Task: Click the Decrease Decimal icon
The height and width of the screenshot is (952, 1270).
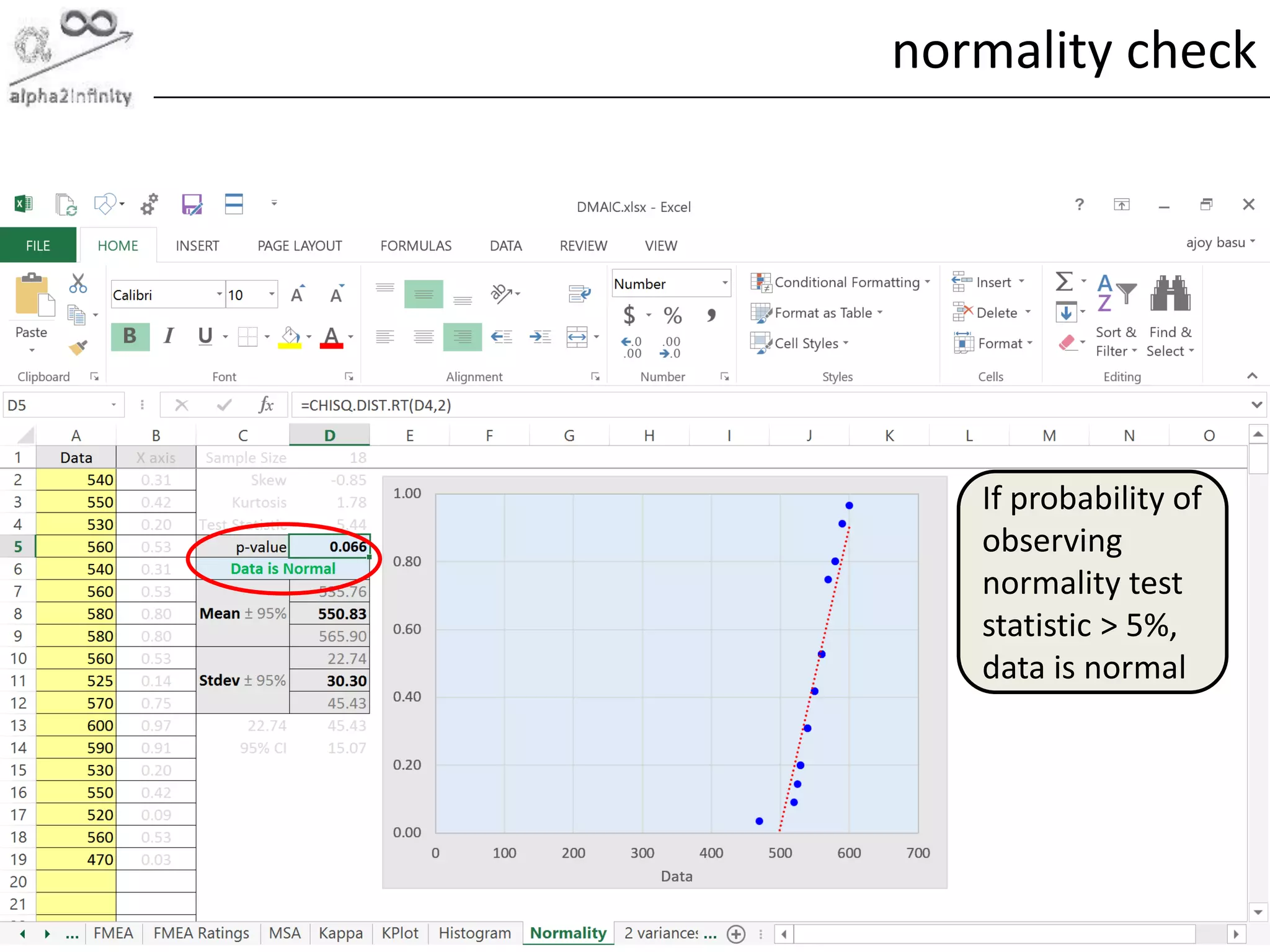Action: pyautogui.click(x=671, y=347)
